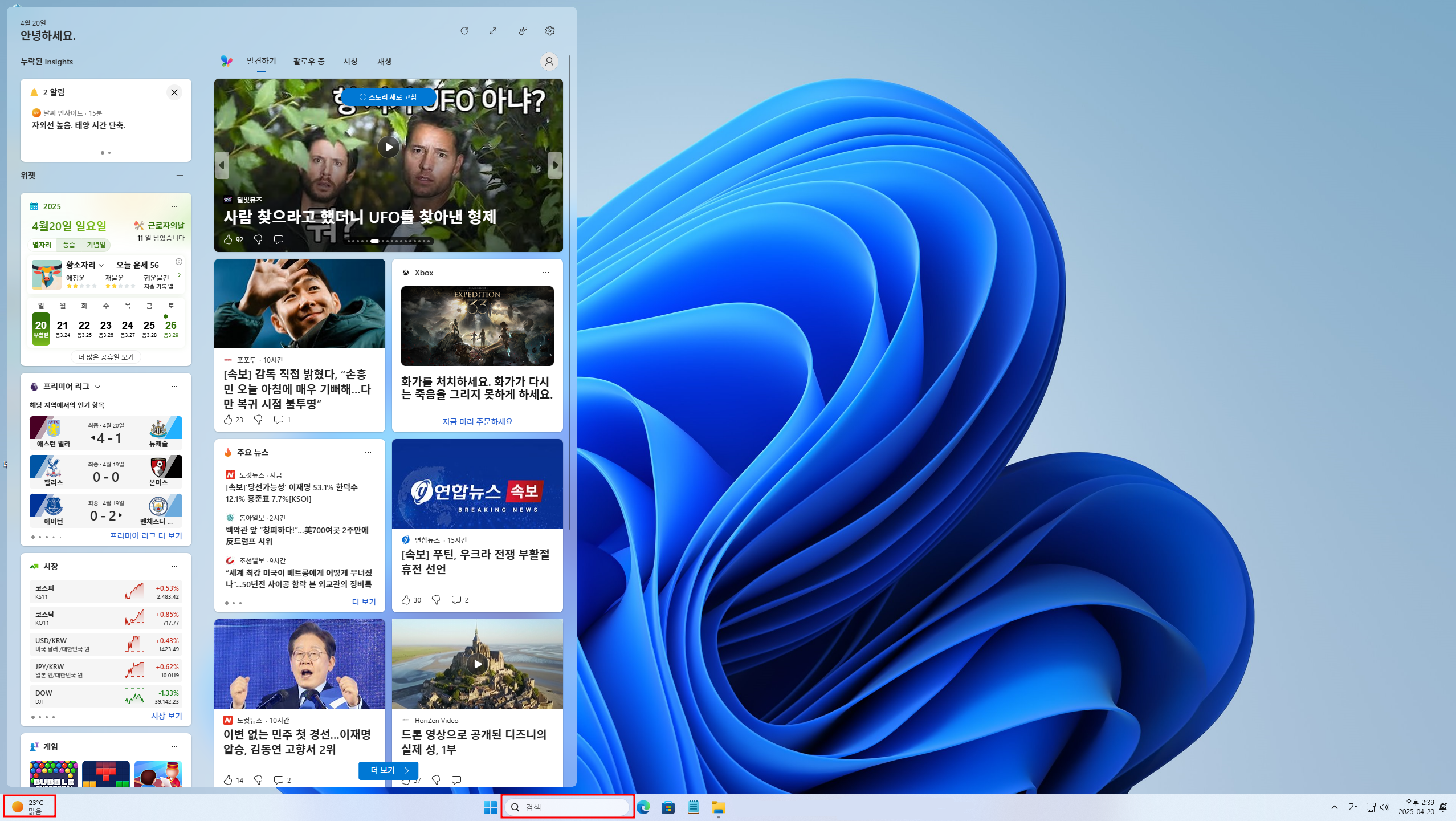Open the 프리미어 리그 더 보기 link
The image size is (1456, 821).
[146, 536]
